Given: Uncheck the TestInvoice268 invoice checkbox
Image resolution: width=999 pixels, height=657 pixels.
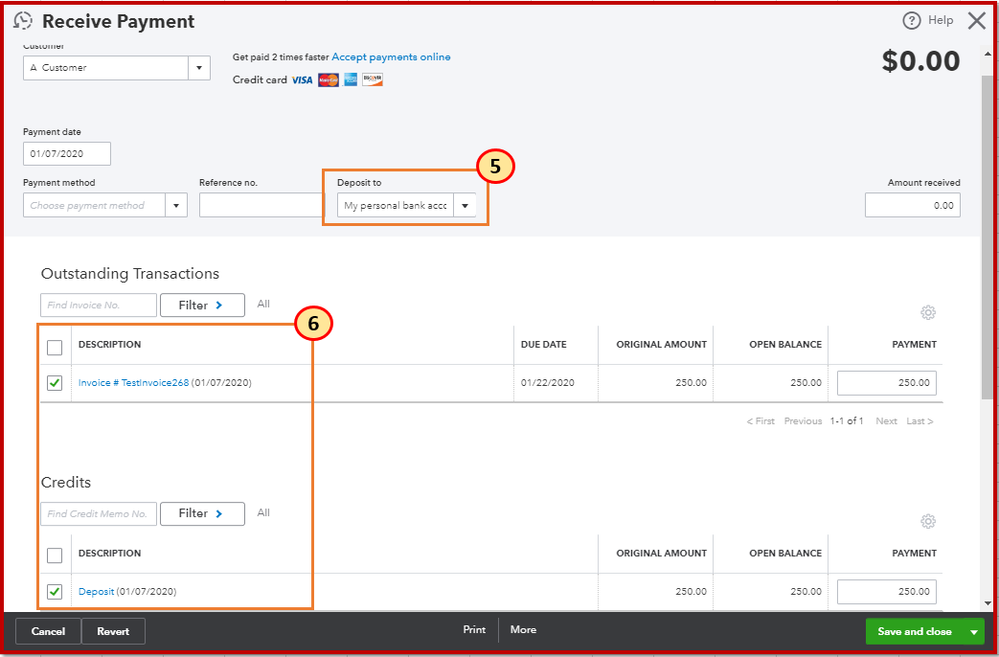Looking at the screenshot, I should pyautogui.click(x=55, y=383).
